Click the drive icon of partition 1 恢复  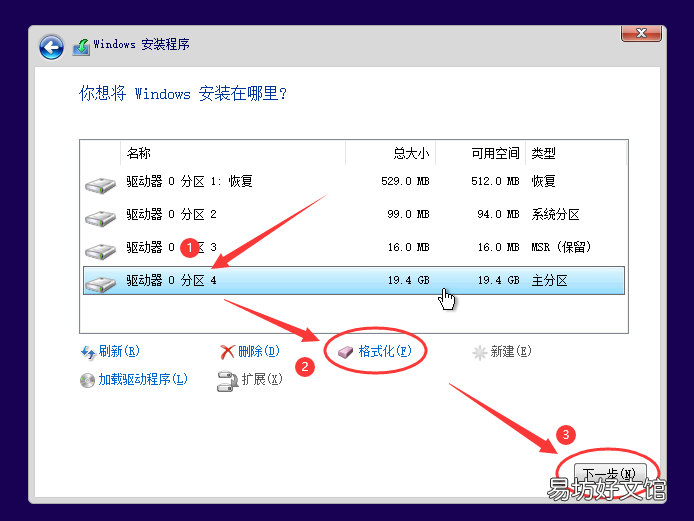(100, 185)
